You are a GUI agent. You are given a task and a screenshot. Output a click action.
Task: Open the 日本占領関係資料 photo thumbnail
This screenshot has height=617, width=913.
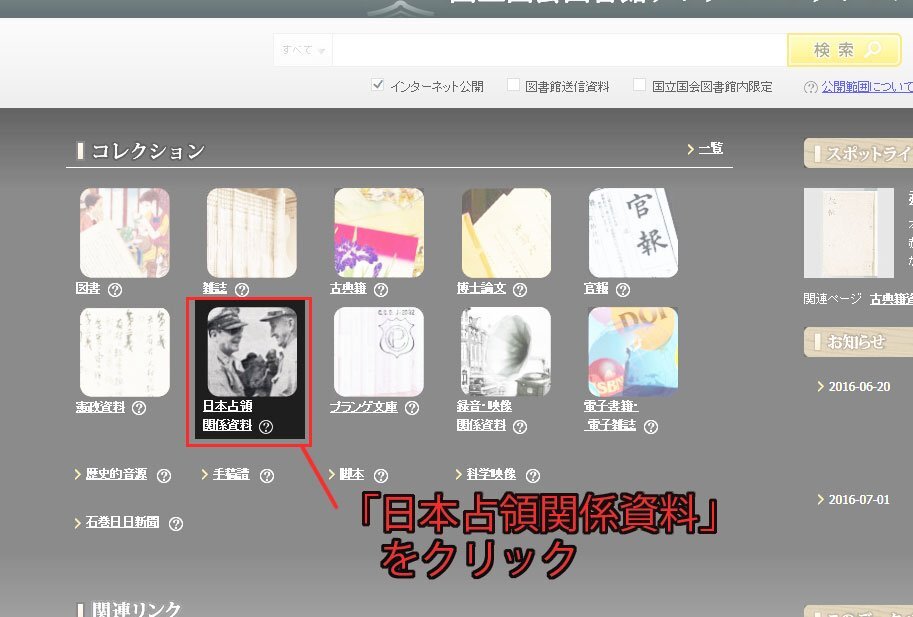252,352
